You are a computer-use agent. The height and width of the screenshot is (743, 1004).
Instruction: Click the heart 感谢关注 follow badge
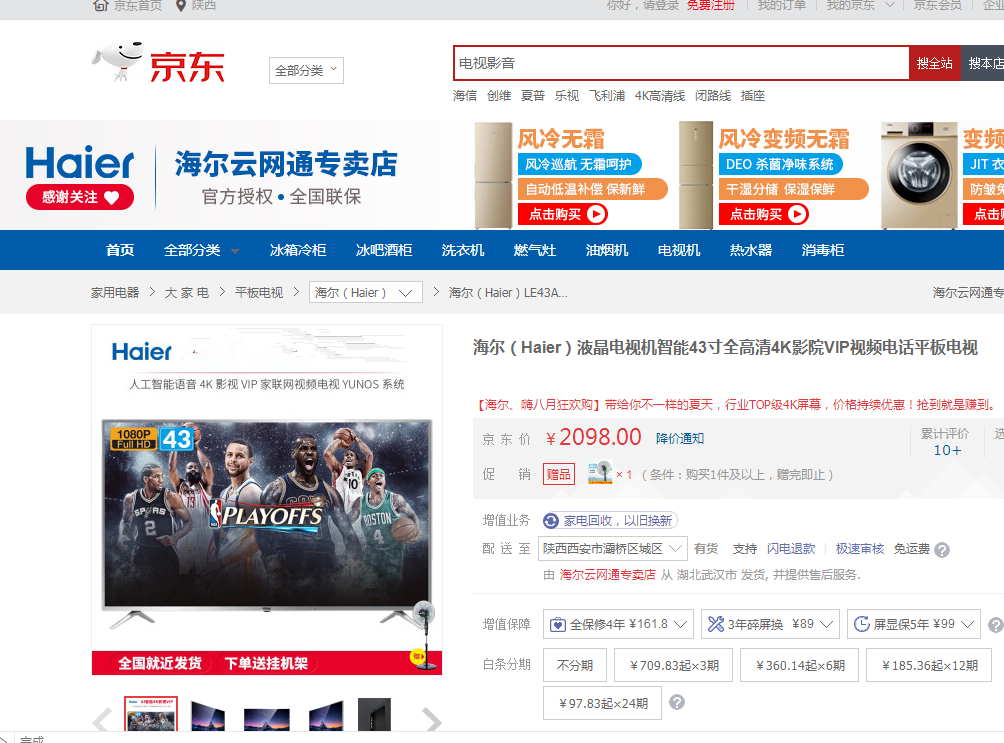click(80, 197)
